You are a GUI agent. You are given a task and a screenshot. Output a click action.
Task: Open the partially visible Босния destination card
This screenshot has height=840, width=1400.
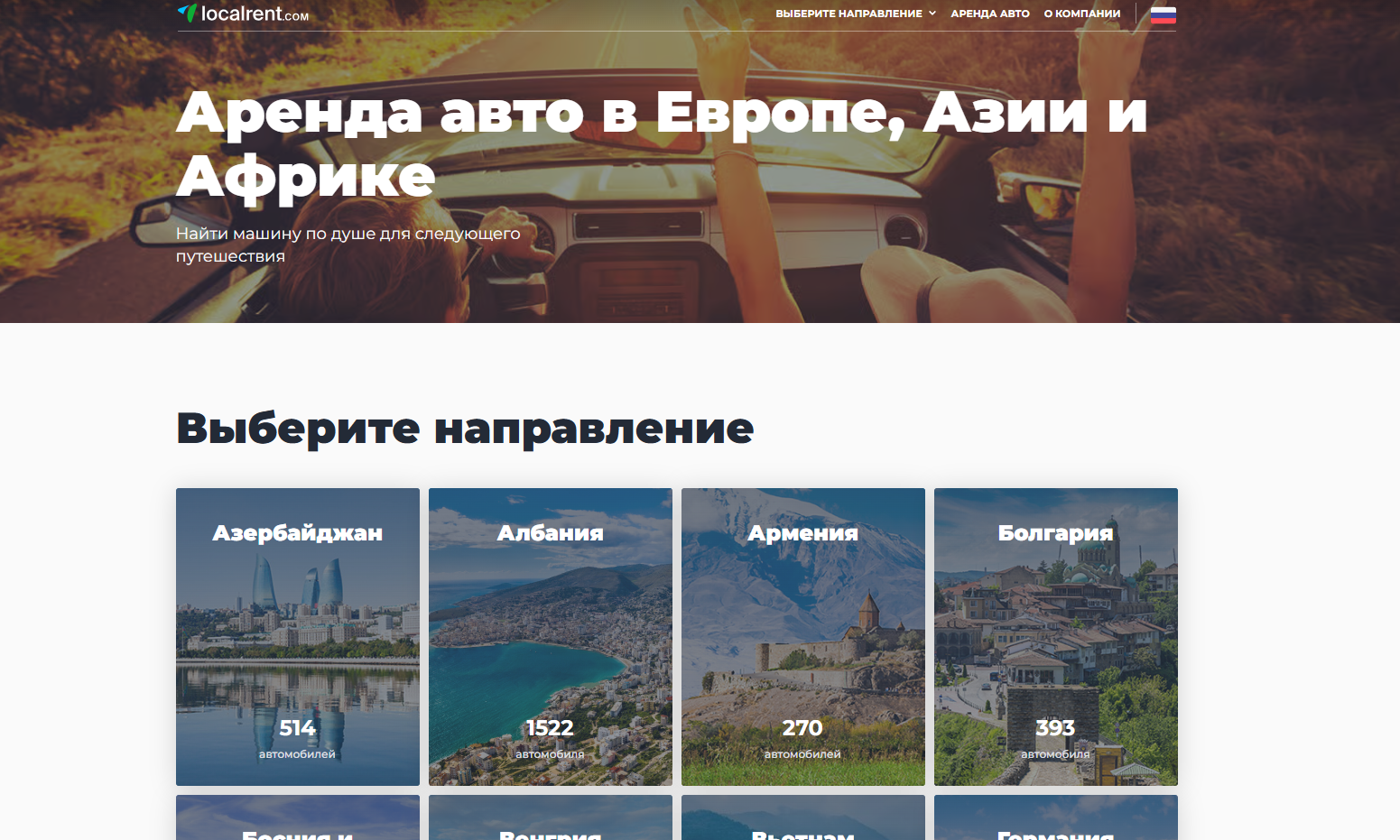click(297, 819)
